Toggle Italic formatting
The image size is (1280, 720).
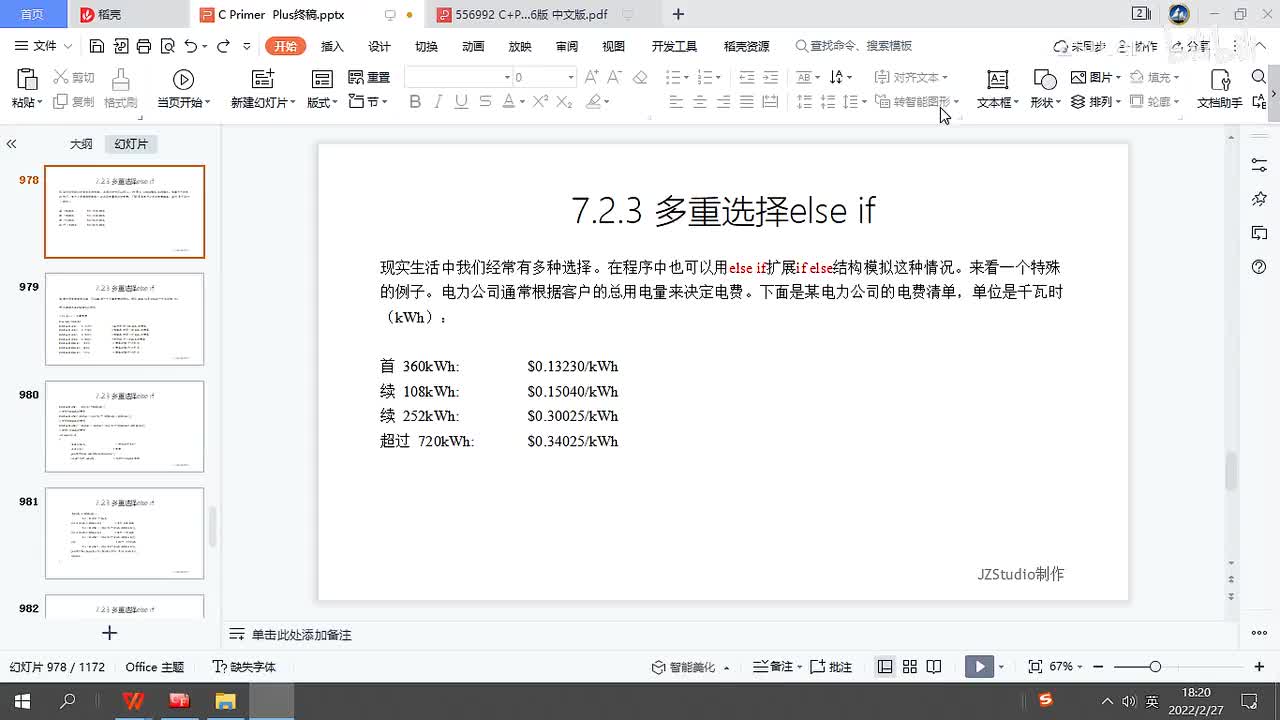pos(438,101)
